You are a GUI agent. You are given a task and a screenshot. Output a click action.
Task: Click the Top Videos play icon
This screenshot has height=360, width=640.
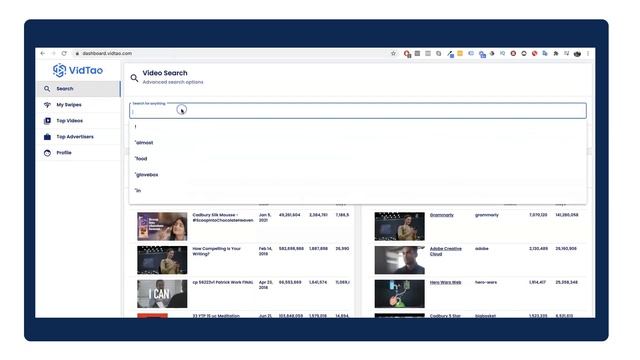(x=47, y=121)
